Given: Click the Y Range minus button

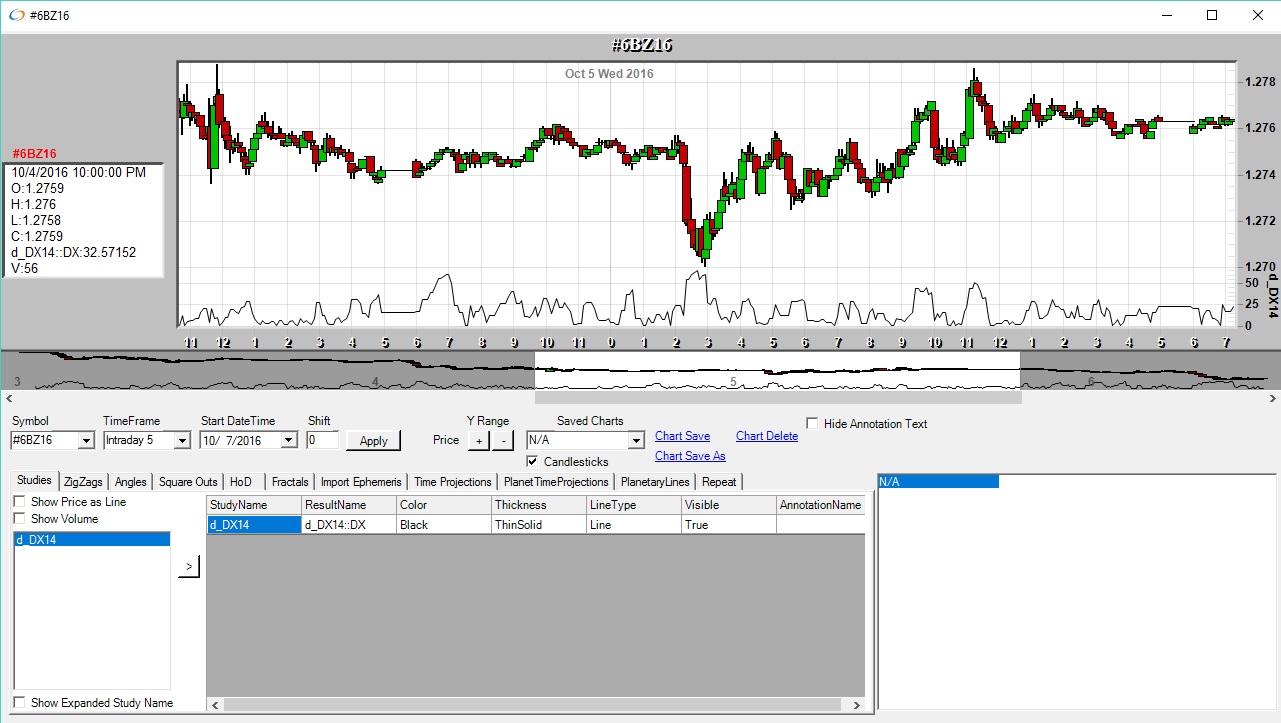Looking at the screenshot, I should tap(503, 440).
